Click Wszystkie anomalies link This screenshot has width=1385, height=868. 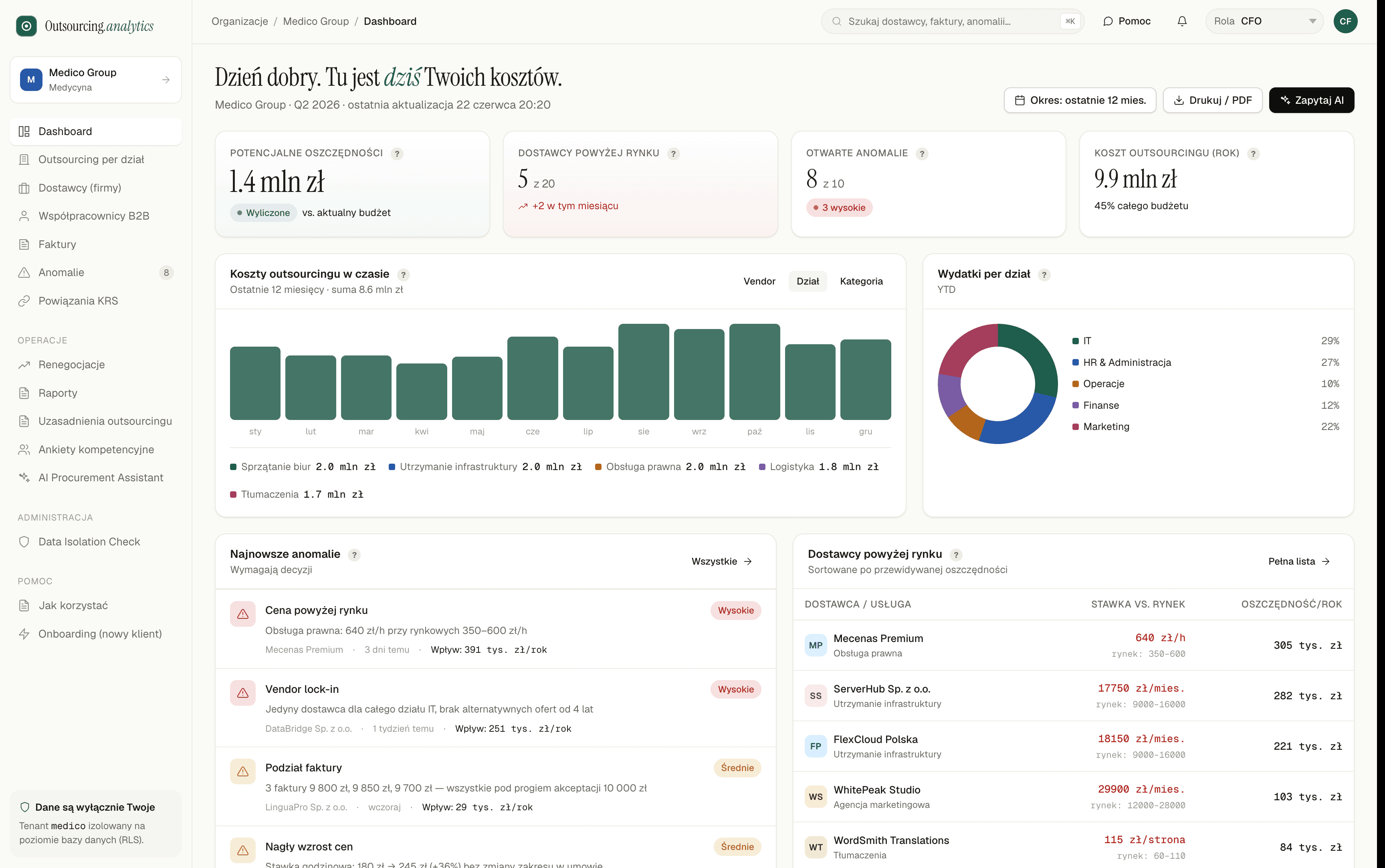pos(721,561)
